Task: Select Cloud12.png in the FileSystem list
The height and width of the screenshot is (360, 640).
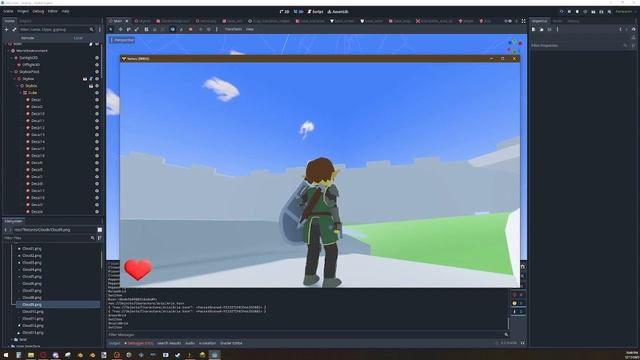Action: (33, 326)
